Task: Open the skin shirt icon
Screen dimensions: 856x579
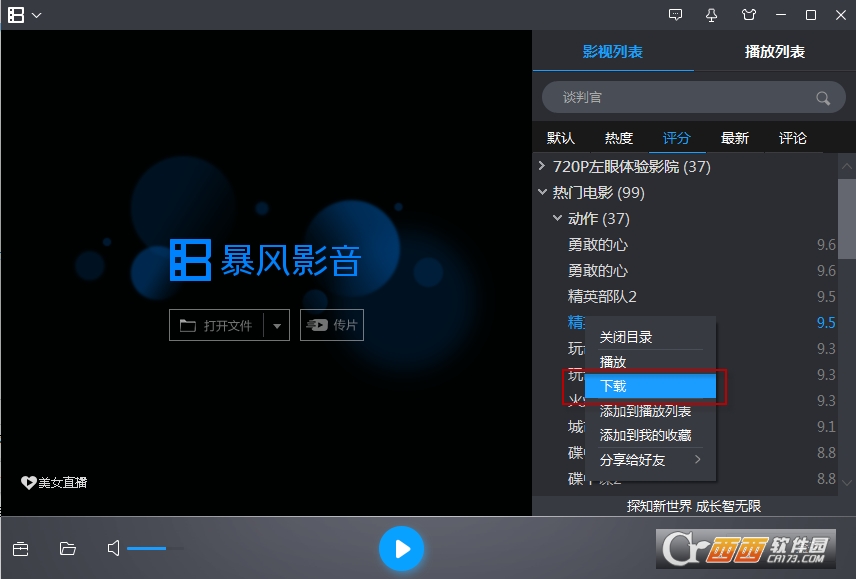Action: pos(749,15)
